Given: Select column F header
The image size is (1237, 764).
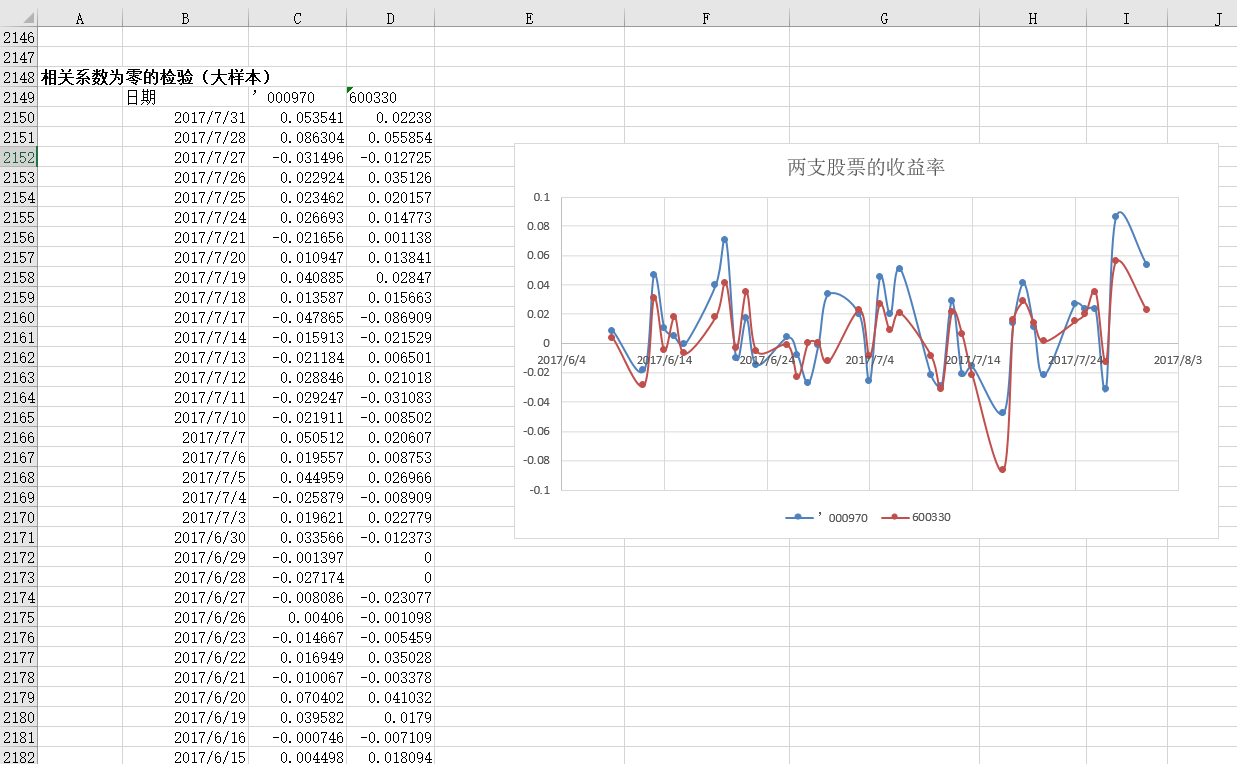Looking at the screenshot, I should click(x=707, y=18).
